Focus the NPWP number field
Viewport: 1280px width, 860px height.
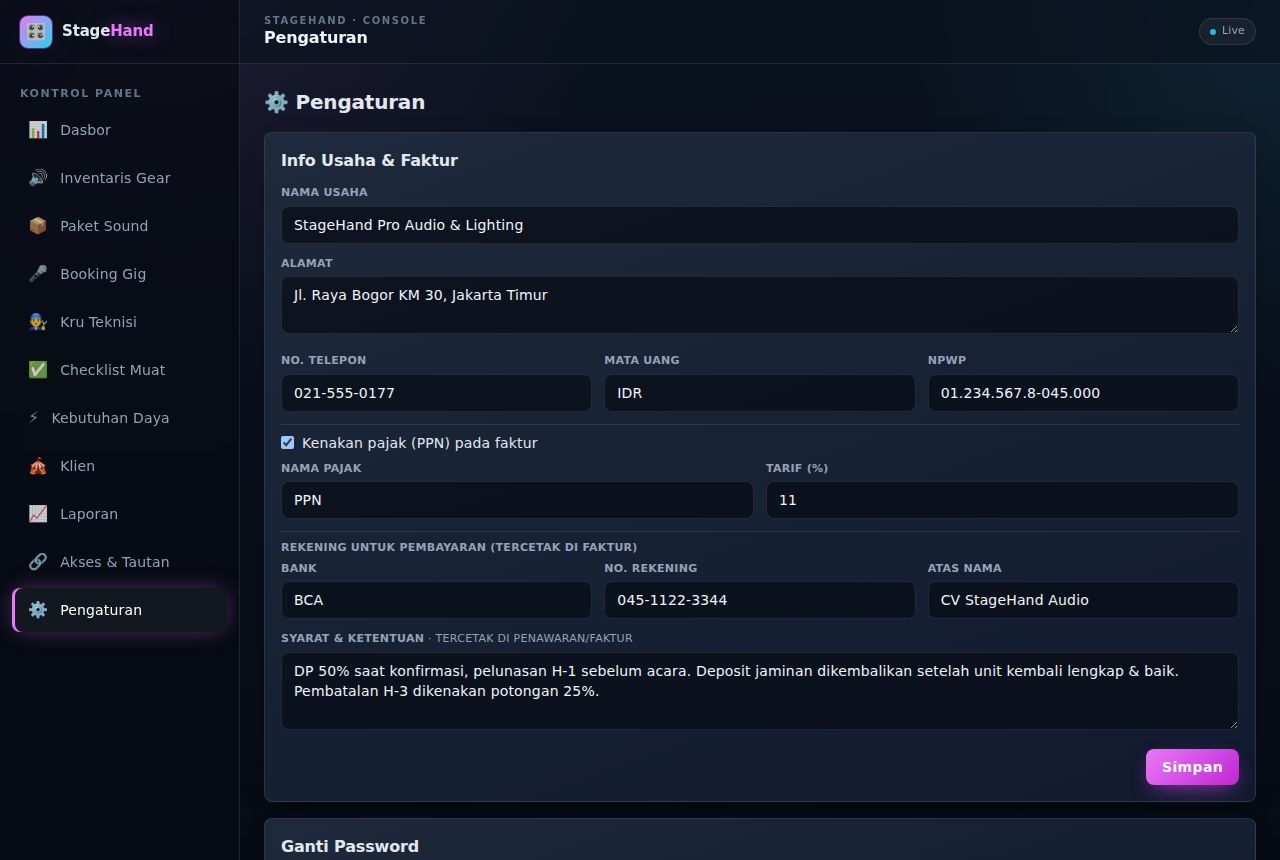[x=1083, y=393]
